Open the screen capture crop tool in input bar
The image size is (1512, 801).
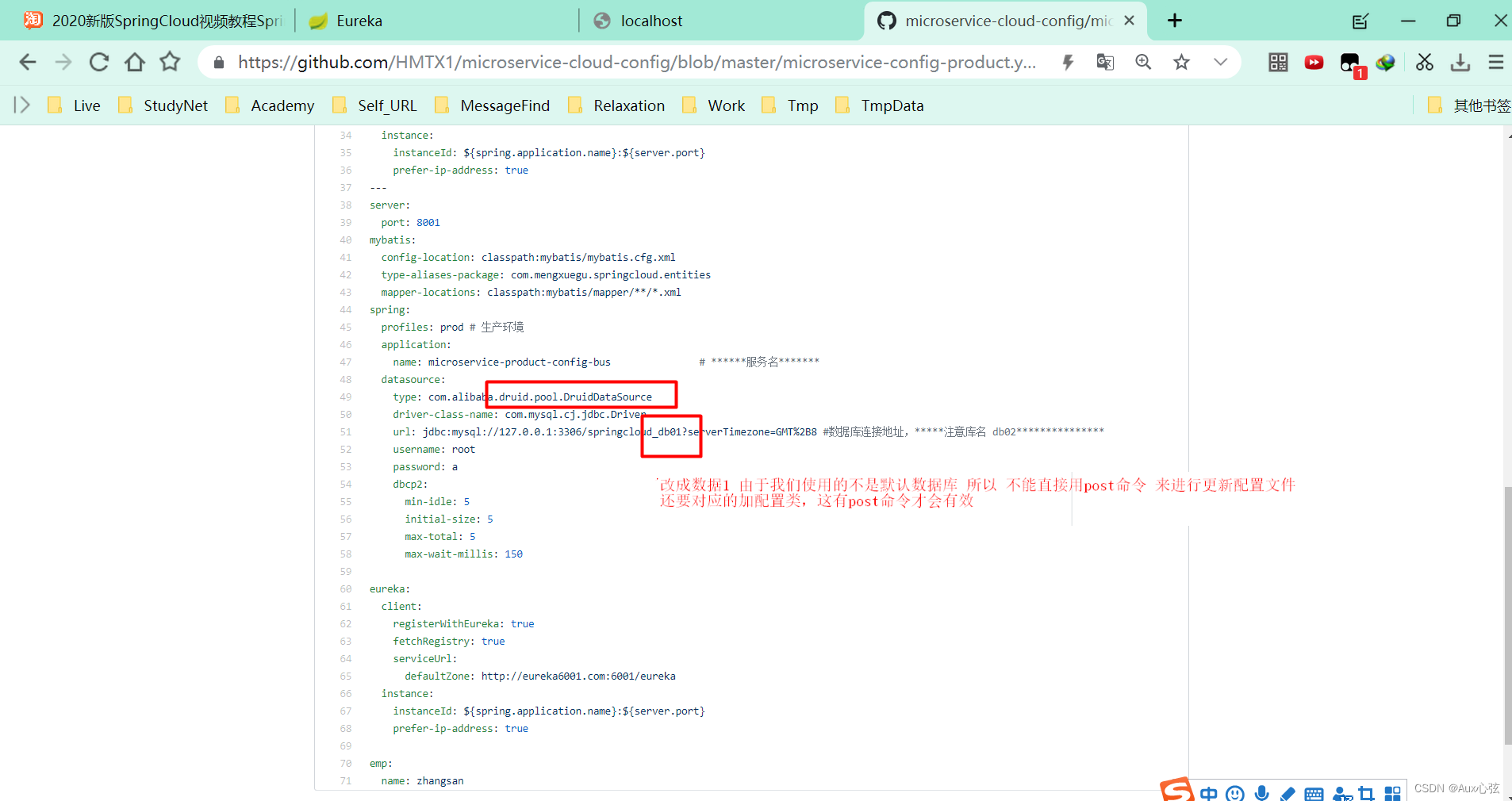(1366, 792)
